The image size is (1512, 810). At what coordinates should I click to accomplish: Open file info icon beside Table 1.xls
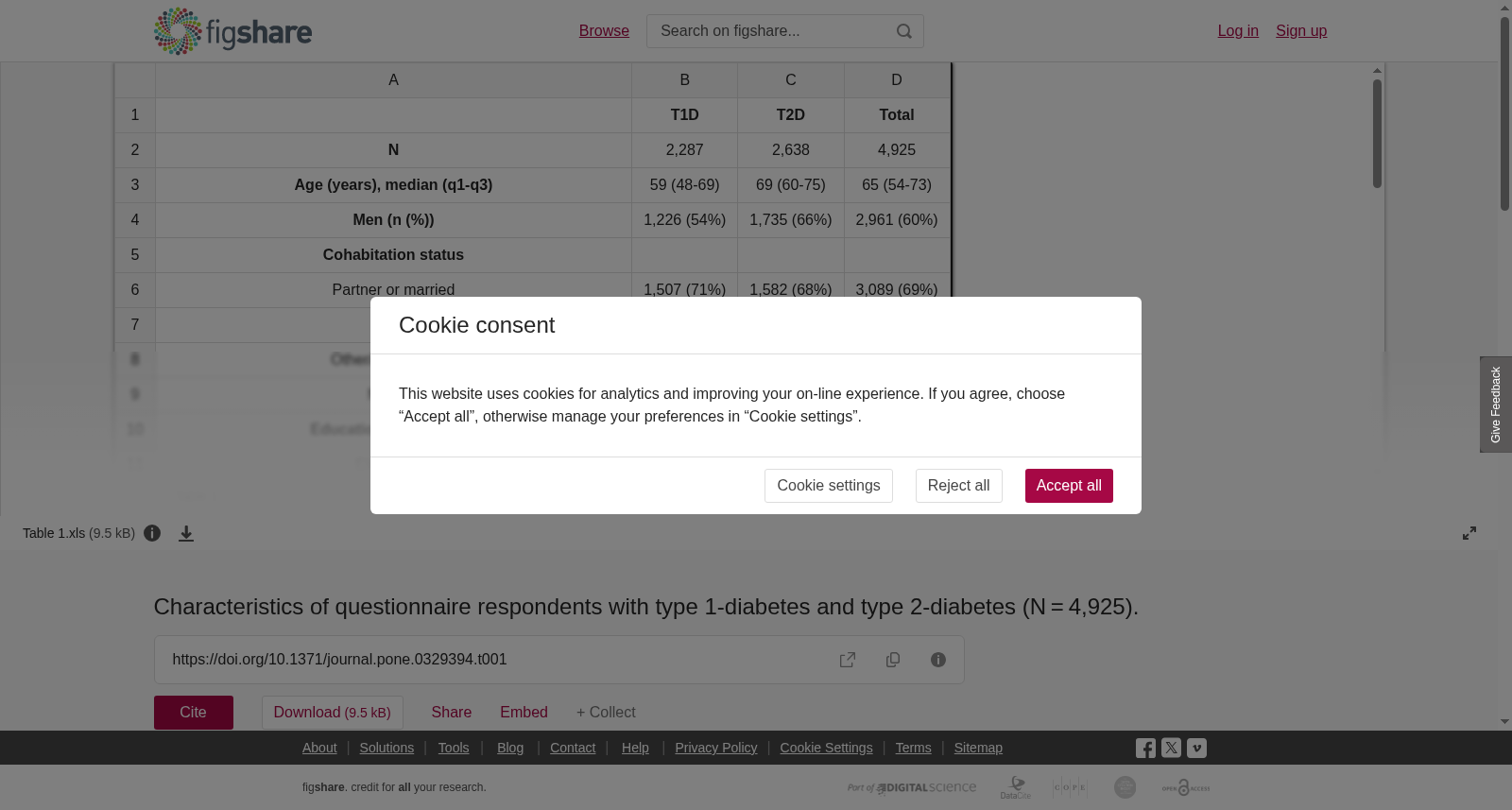coord(152,533)
